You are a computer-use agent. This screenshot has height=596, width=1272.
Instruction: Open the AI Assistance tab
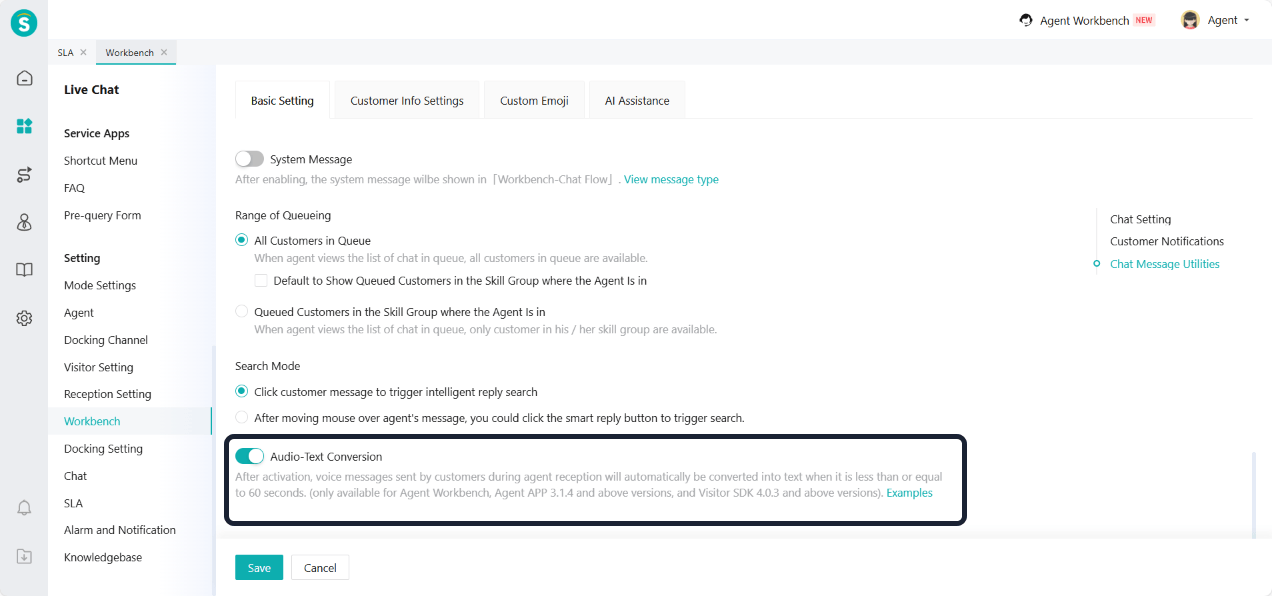637,101
